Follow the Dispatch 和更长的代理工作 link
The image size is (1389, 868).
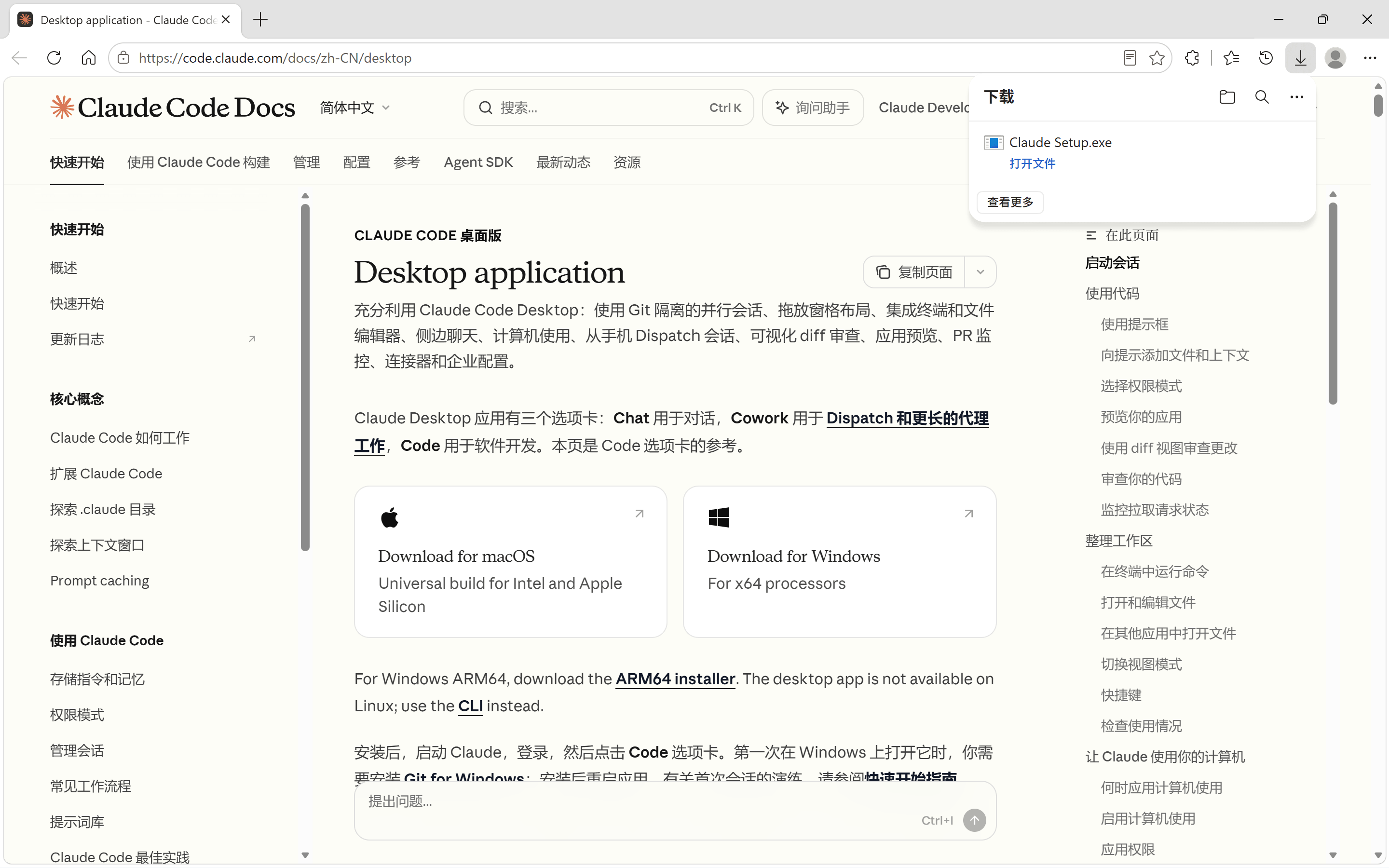(x=908, y=418)
